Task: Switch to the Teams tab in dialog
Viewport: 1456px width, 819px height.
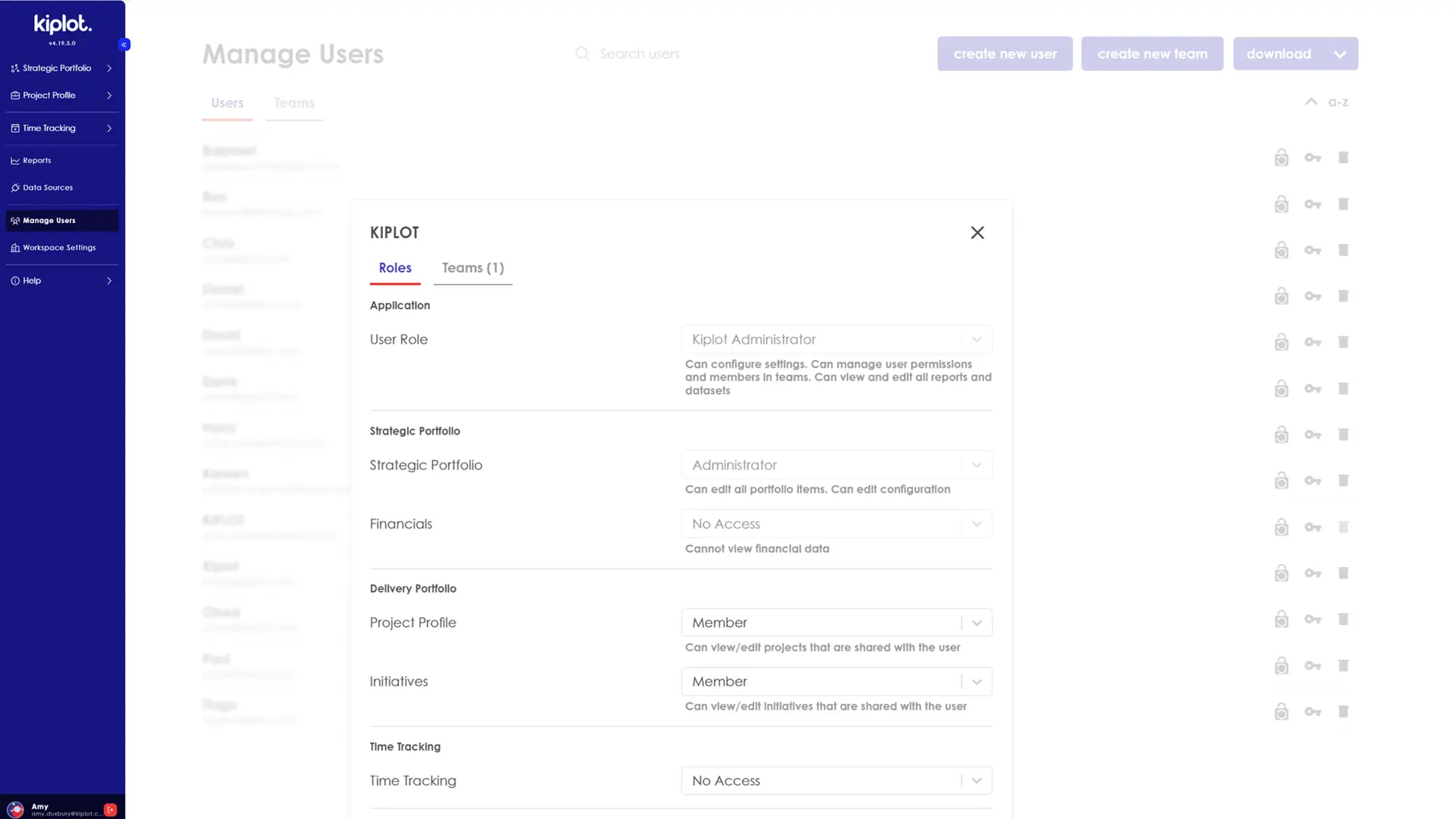Action: pyautogui.click(x=473, y=267)
